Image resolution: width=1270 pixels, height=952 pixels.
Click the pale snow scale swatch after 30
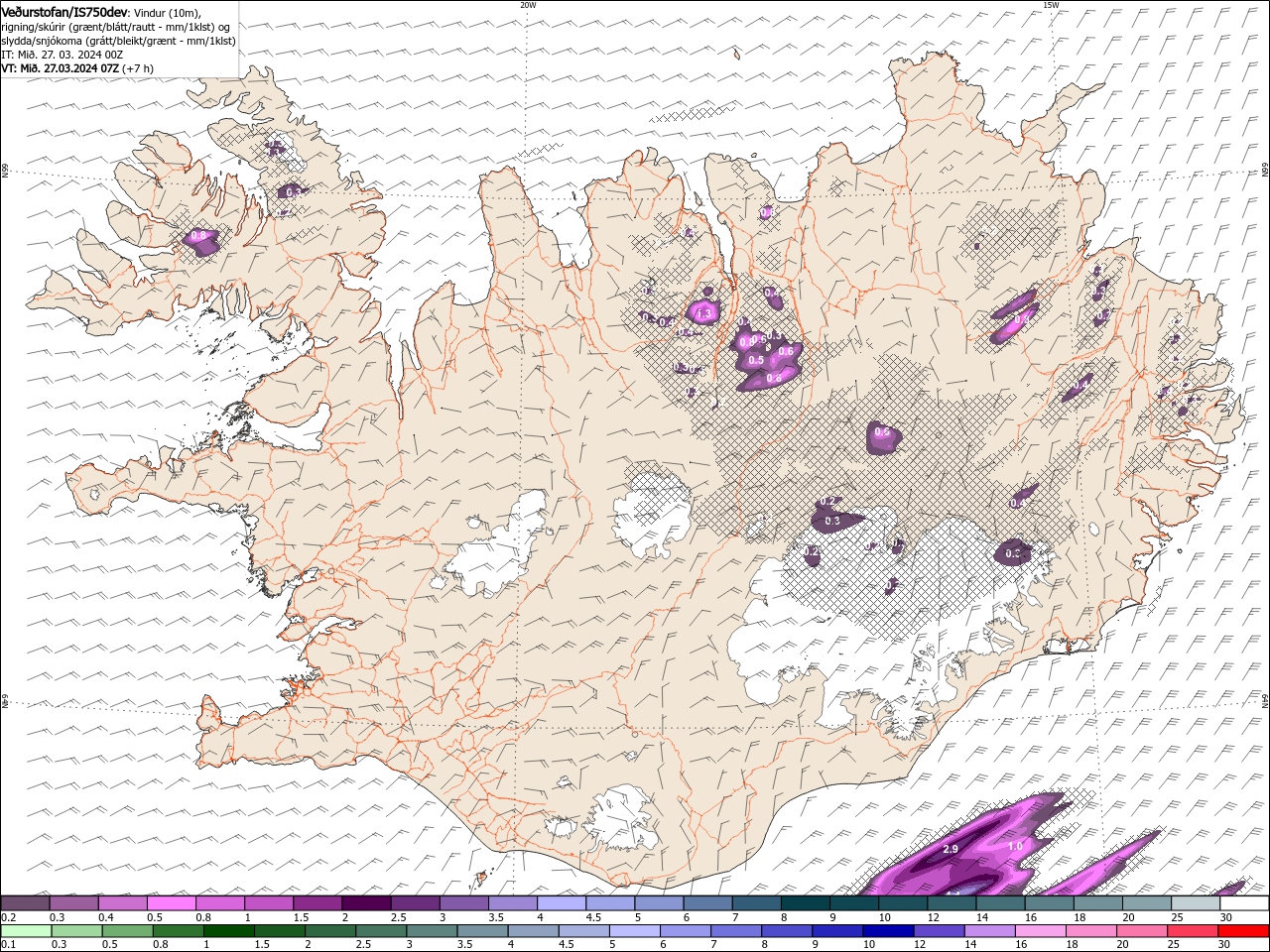[x=1244, y=903]
